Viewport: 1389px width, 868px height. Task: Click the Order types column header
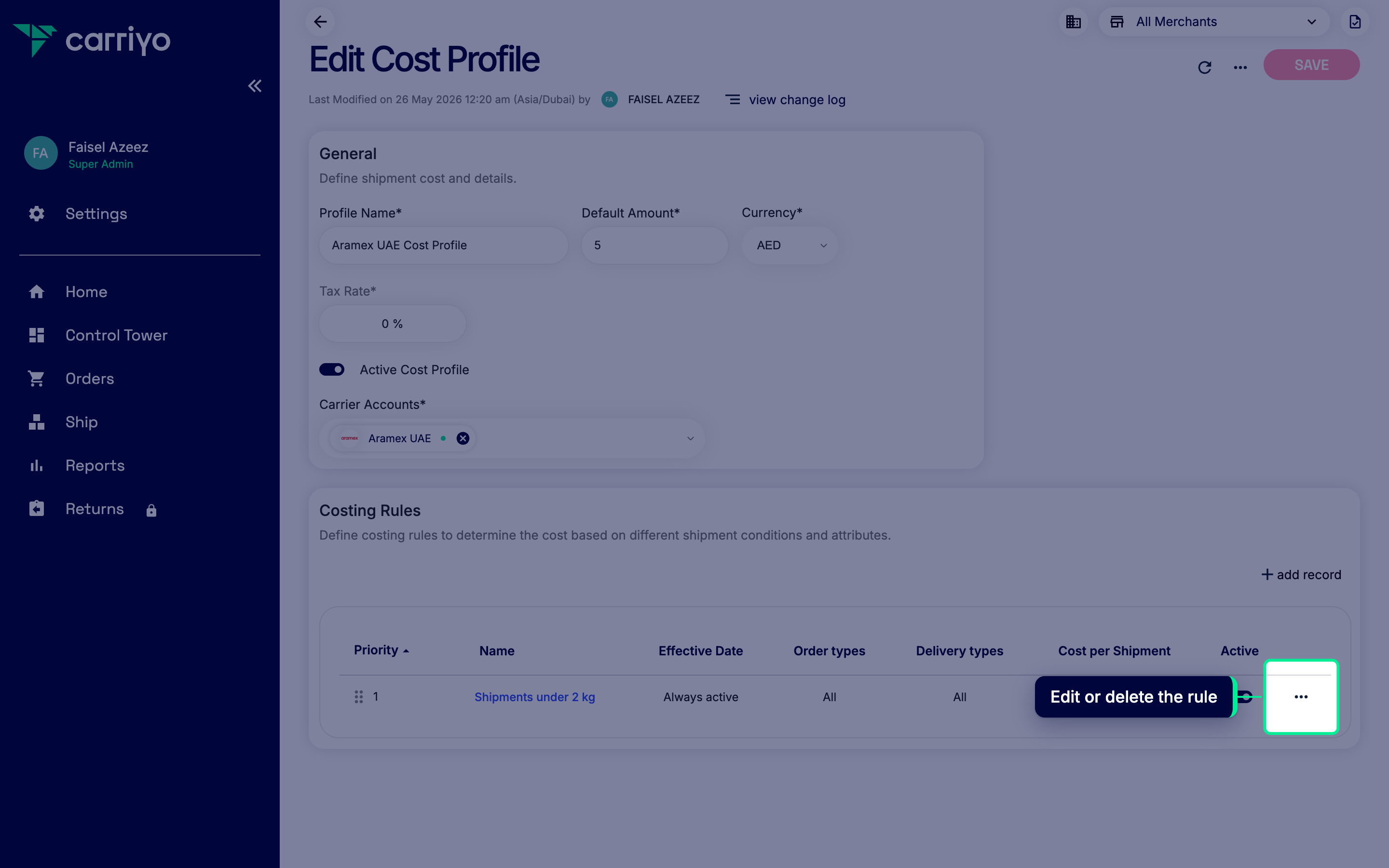pyautogui.click(x=829, y=651)
